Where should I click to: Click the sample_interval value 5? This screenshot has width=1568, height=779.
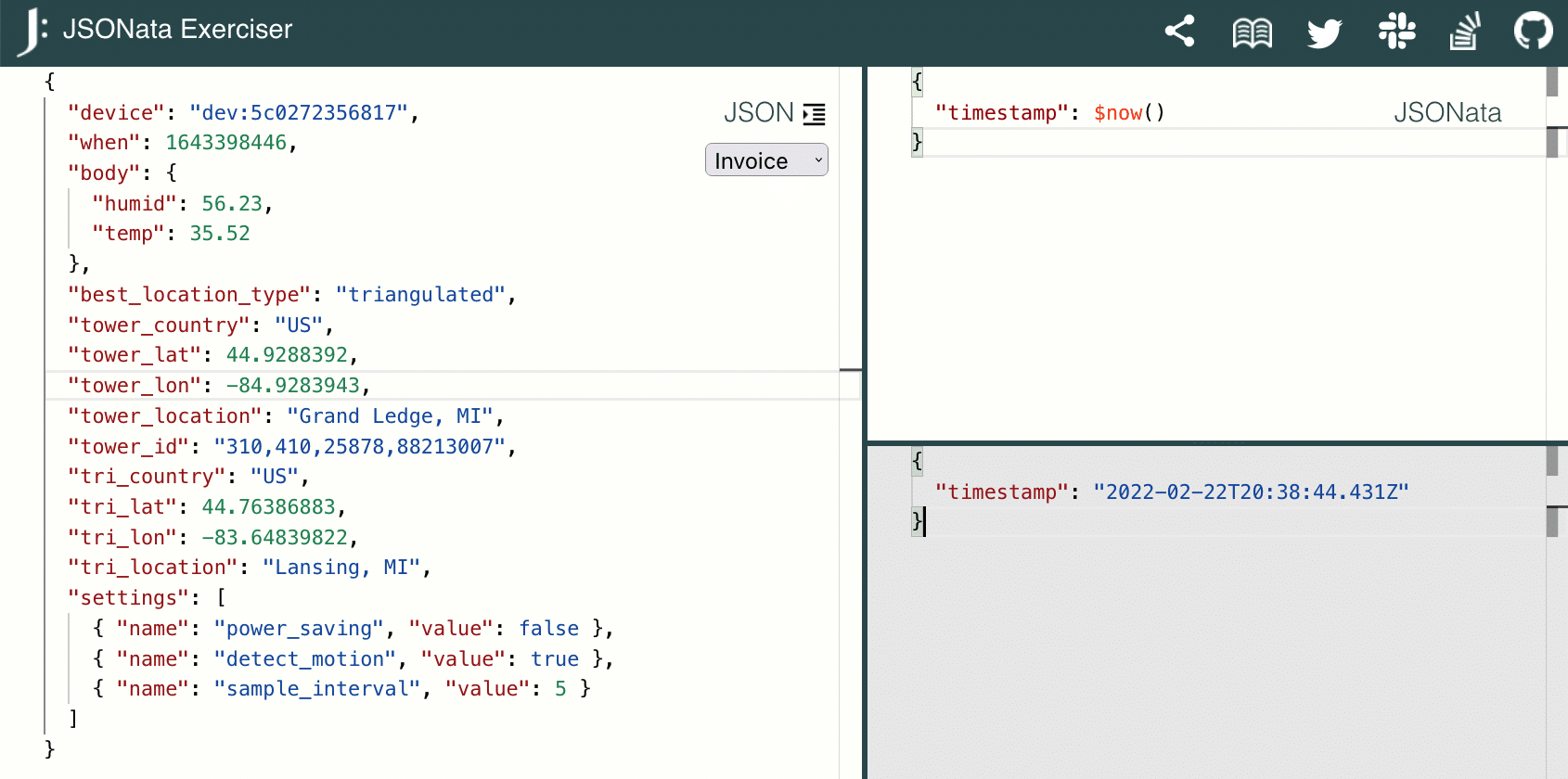click(x=560, y=689)
